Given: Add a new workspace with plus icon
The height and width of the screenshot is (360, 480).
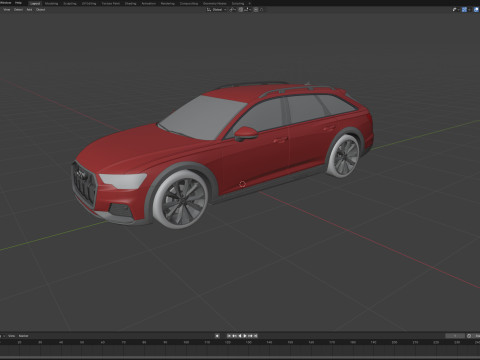Looking at the screenshot, I should click(x=250, y=3).
